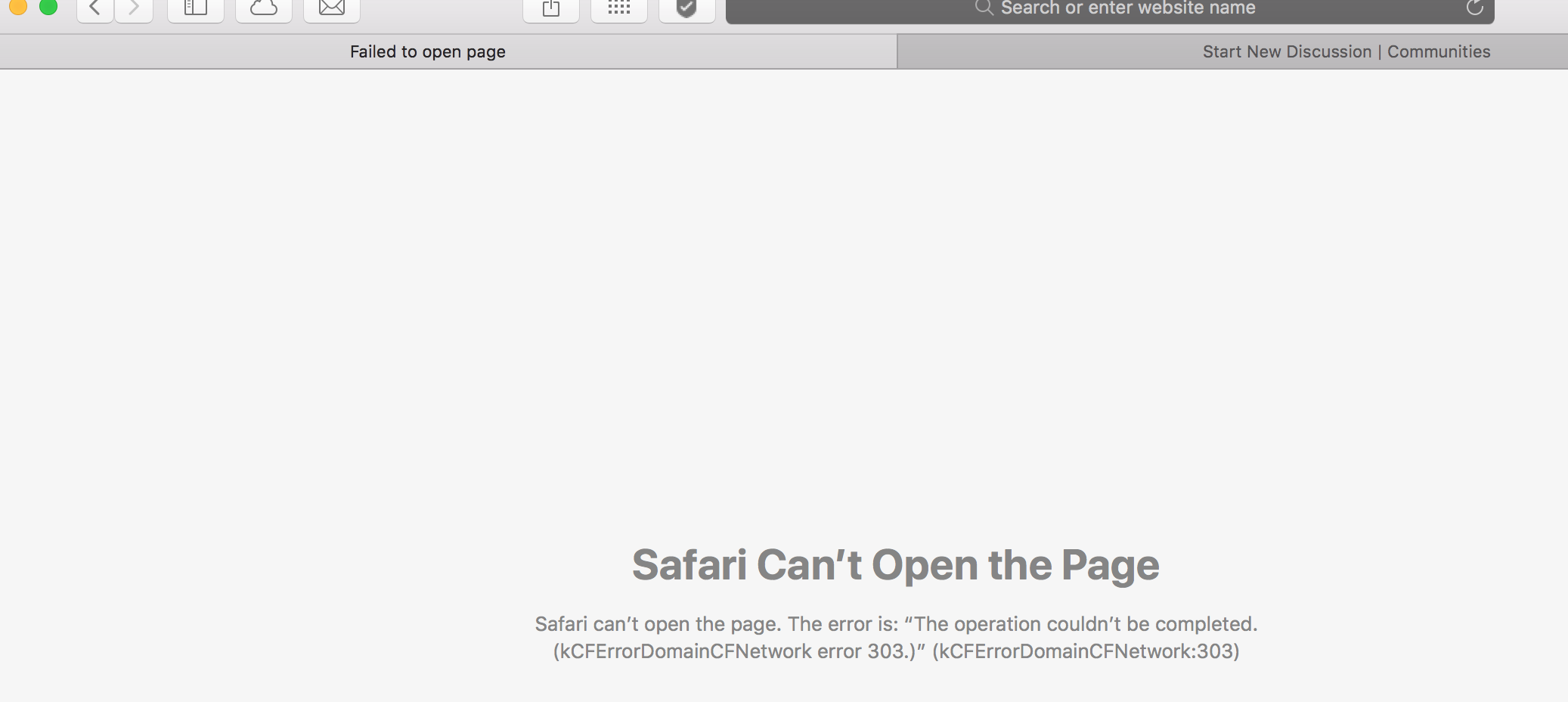Click the Mail envelope toolbar icon
1568x702 pixels.
point(332,9)
